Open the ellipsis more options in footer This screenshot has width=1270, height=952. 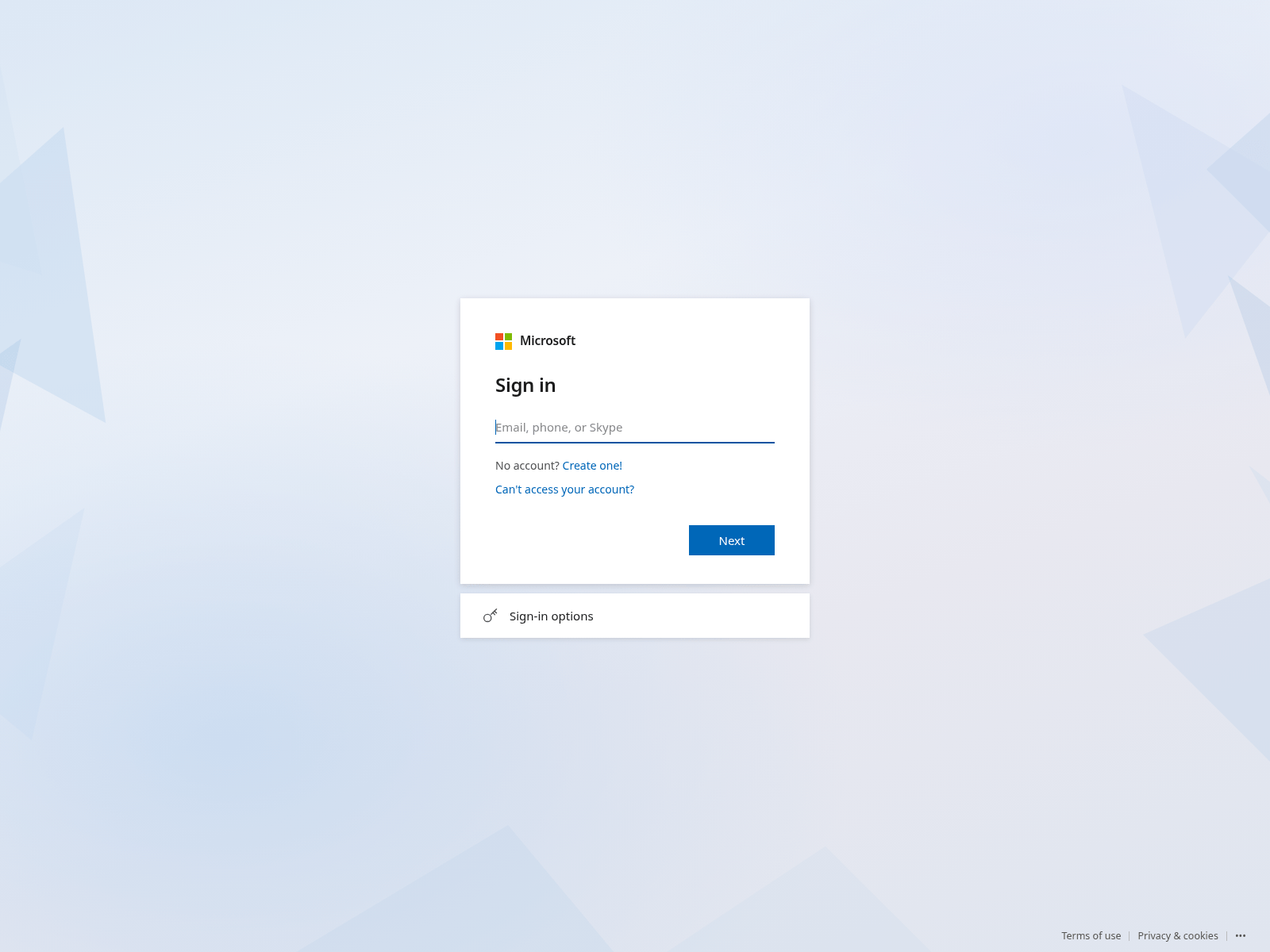point(1241,936)
